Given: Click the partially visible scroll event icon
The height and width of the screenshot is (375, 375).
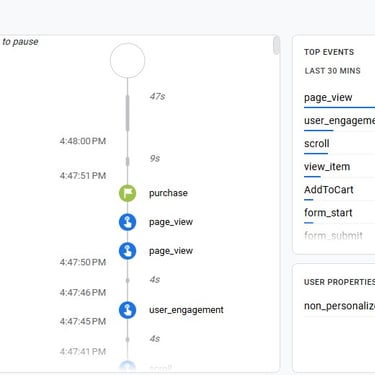Looking at the screenshot, I should click(x=127, y=366).
